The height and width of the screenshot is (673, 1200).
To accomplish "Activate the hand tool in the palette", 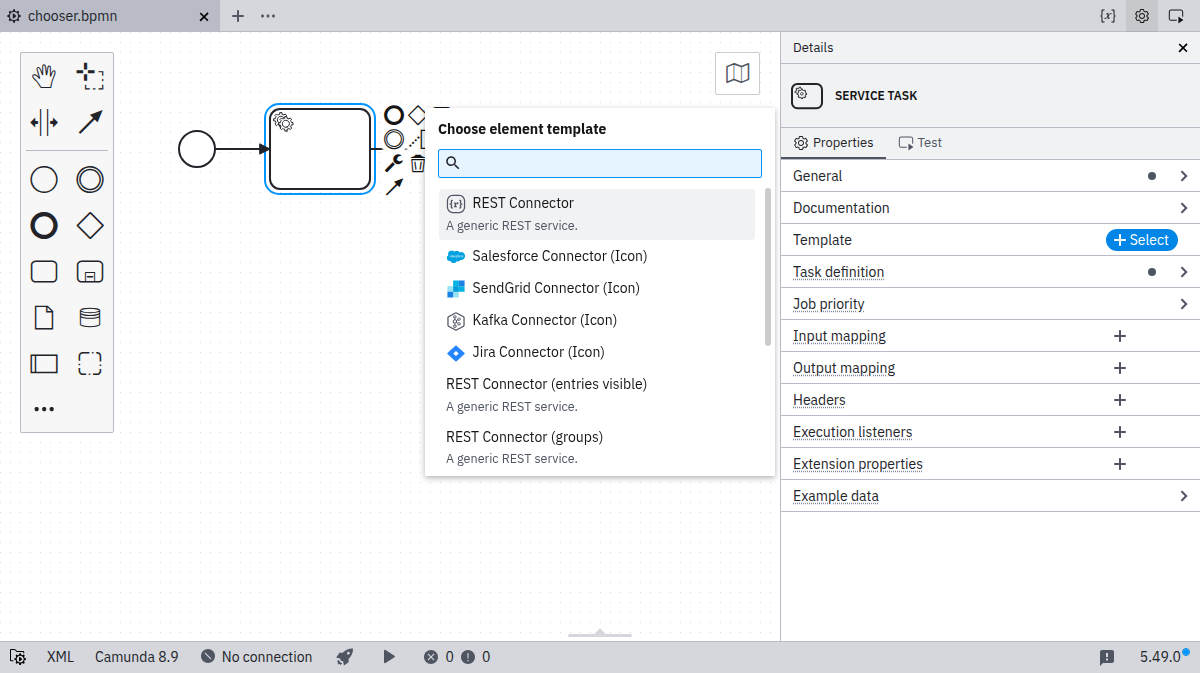I will pyautogui.click(x=44, y=76).
